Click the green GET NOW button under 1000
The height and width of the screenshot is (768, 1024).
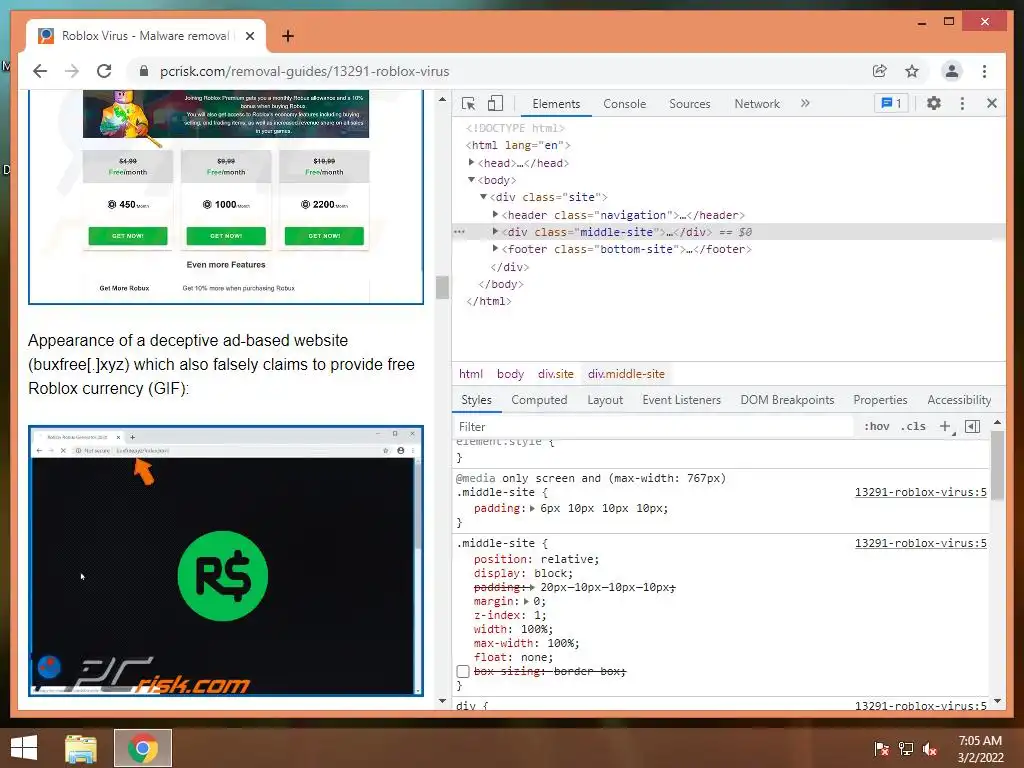click(226, 236)
